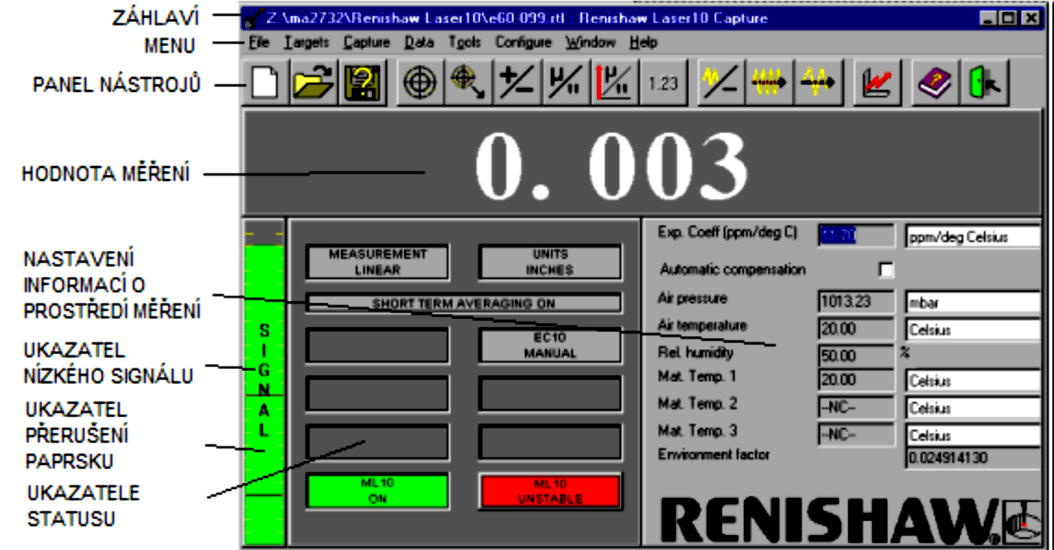The image size is (1054, 550).
Task: Close the Renishaw Laser10 Capture window
Action: pyautogui.click(x=1030, y=18)
